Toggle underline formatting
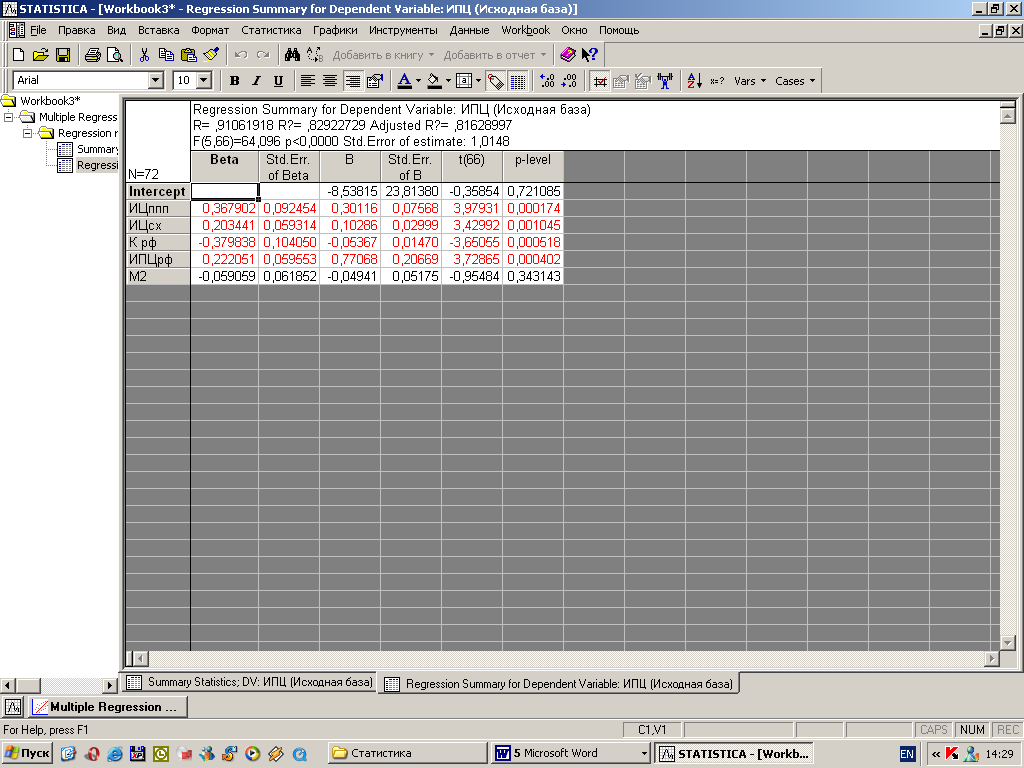The image size is (1024, 768). [278, 81]
